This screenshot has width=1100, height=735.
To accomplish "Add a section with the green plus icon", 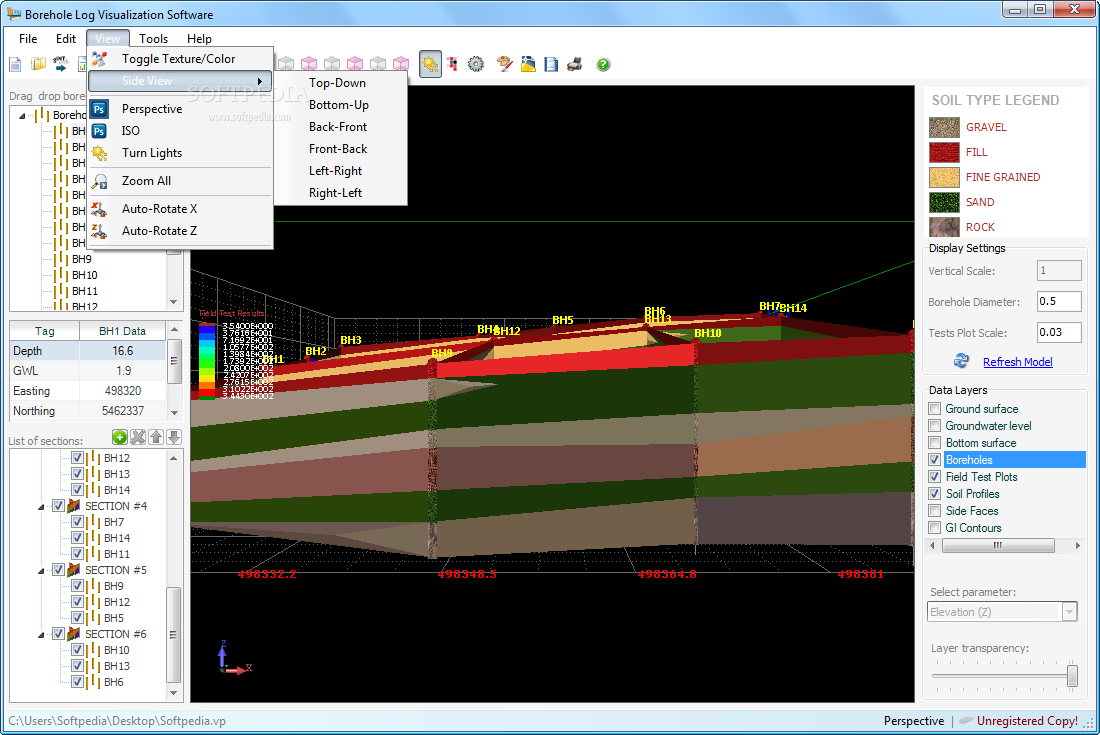I will (120, 438).
